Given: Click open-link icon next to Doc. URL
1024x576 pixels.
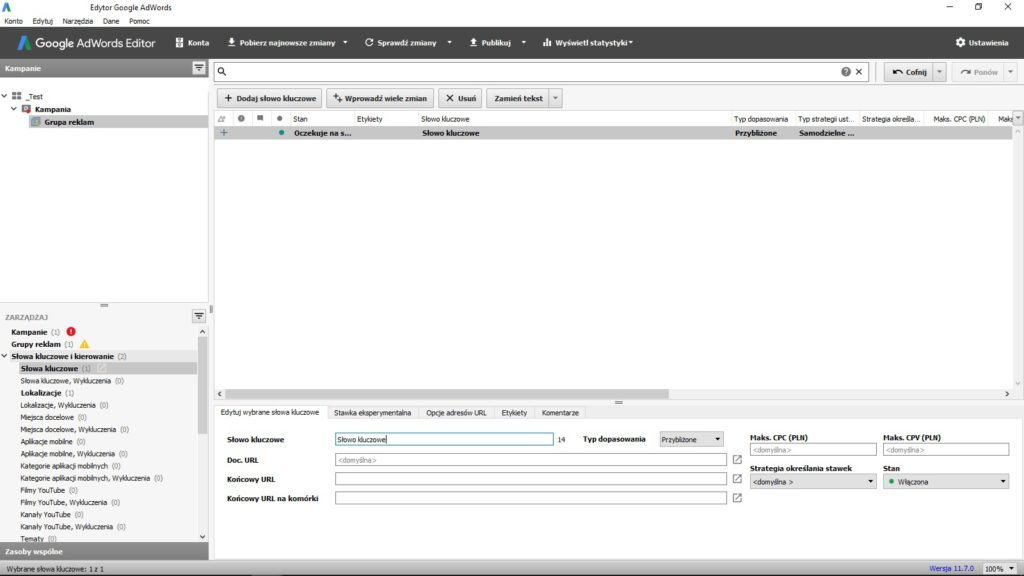Looking at the screenshot, I should [x=737, y=459].
